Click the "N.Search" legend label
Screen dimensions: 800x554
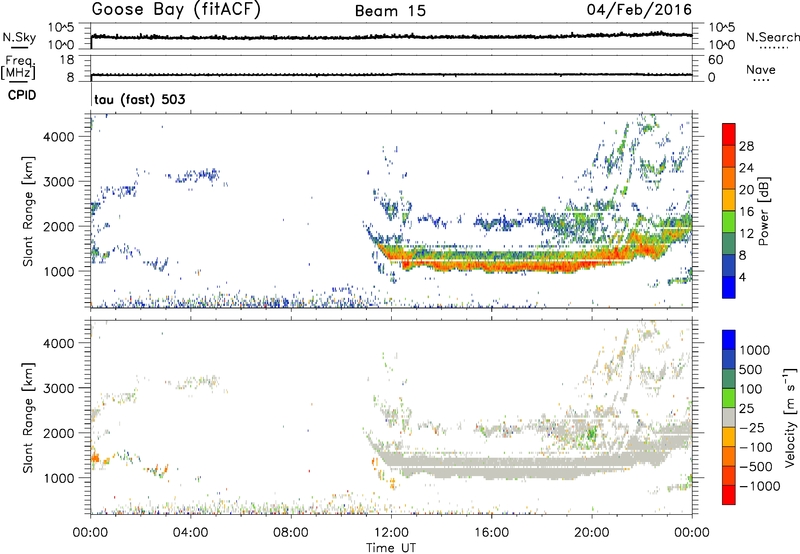pos(772,37)
